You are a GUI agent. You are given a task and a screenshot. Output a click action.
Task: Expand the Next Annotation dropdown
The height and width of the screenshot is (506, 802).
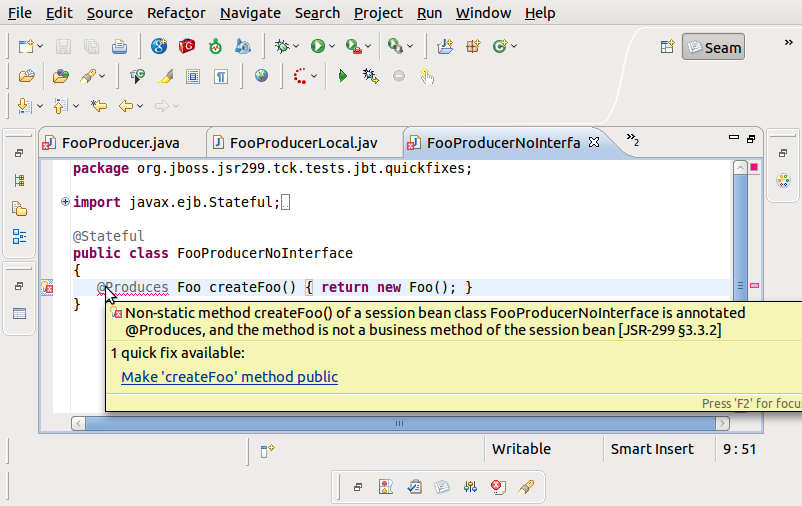[40, 106]
